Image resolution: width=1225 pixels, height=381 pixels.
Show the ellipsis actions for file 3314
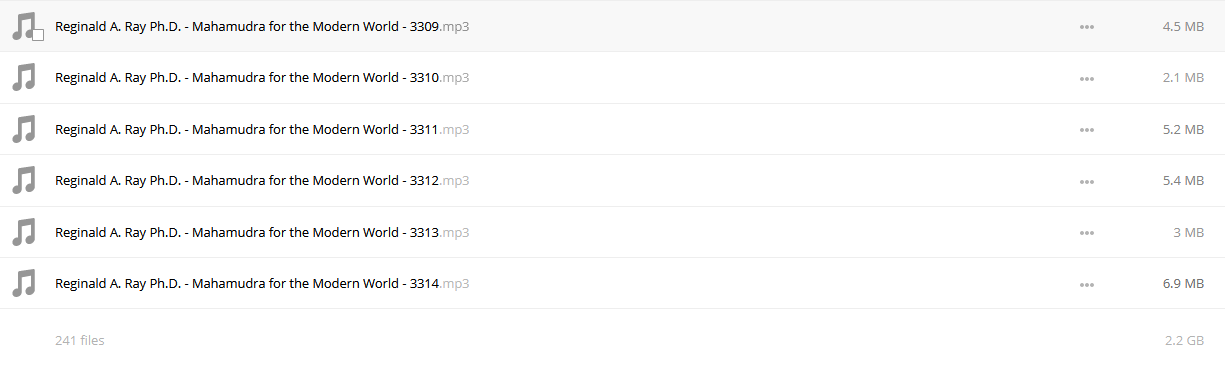pos(1087,284)
